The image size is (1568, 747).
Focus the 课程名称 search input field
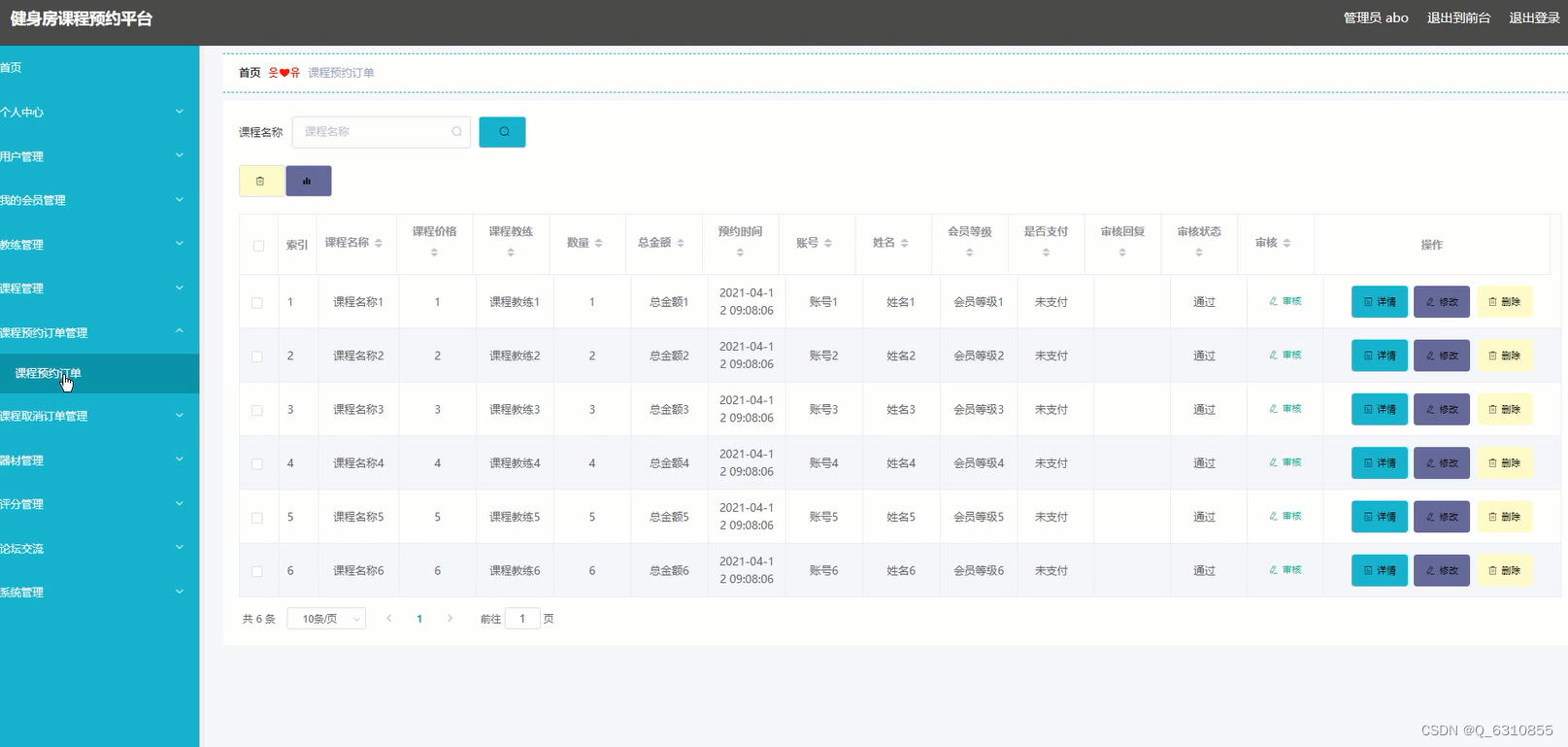(x=381, y=132)
